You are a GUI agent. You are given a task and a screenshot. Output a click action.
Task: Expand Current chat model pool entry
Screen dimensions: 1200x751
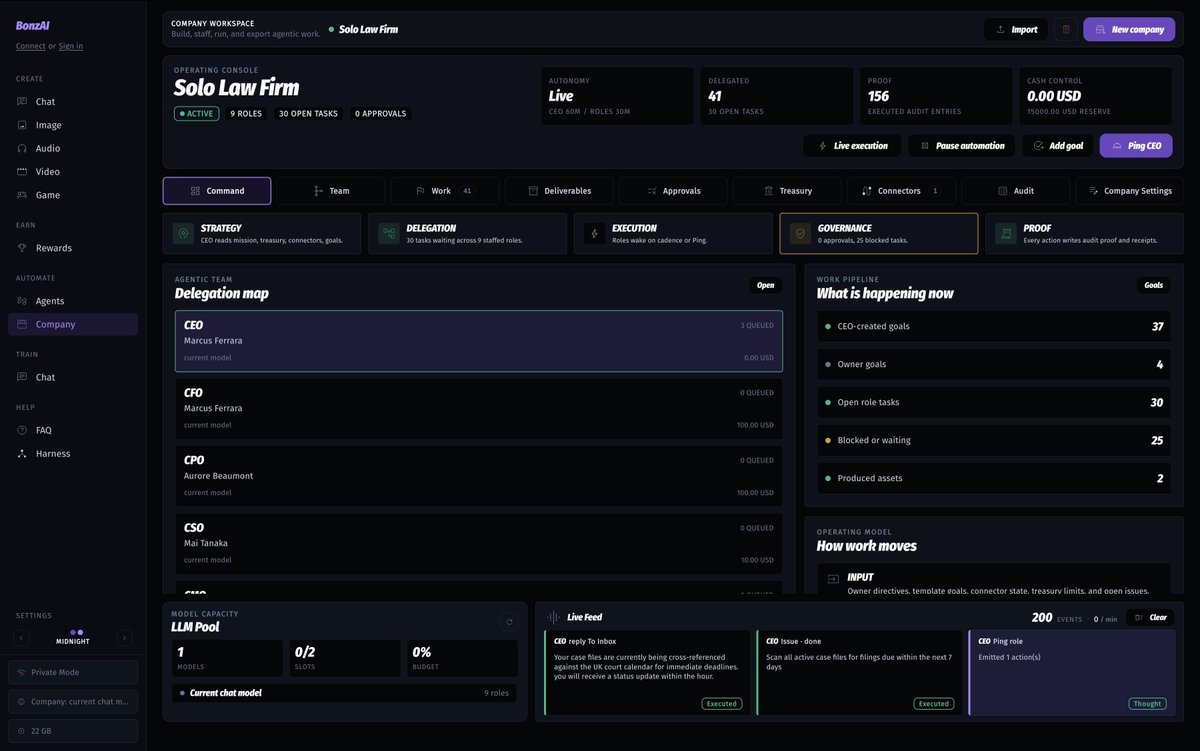[x=345, y=693]
